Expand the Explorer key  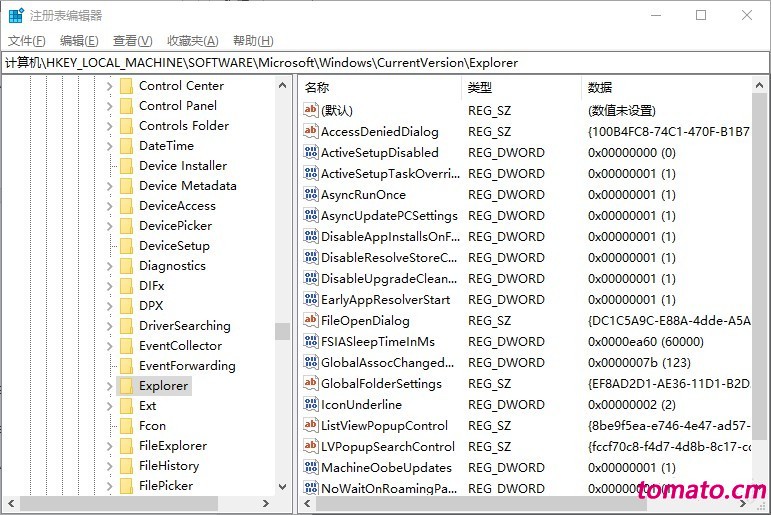click(110, 386)
